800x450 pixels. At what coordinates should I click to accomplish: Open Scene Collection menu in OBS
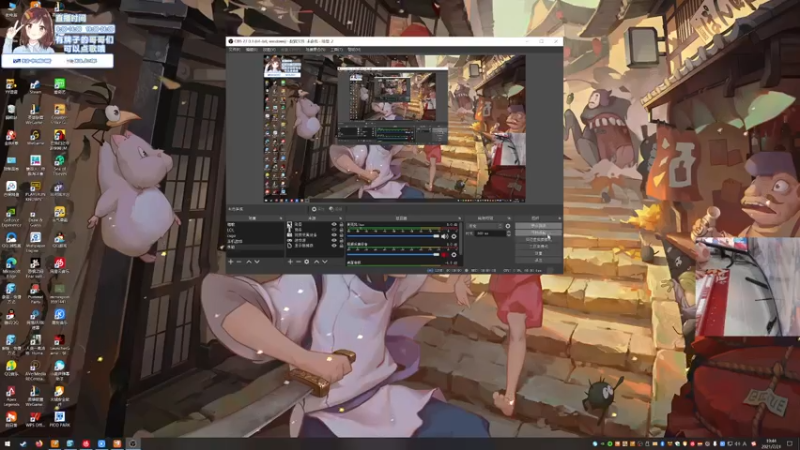coord(315,49)
